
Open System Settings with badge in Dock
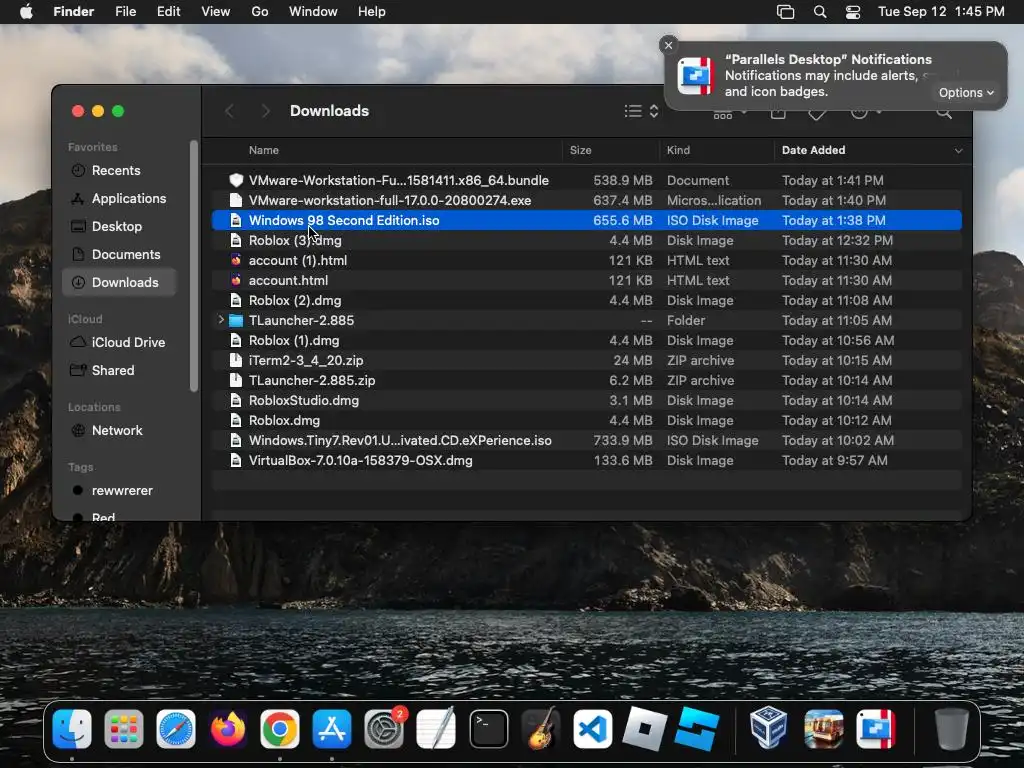tap(384, 728)
